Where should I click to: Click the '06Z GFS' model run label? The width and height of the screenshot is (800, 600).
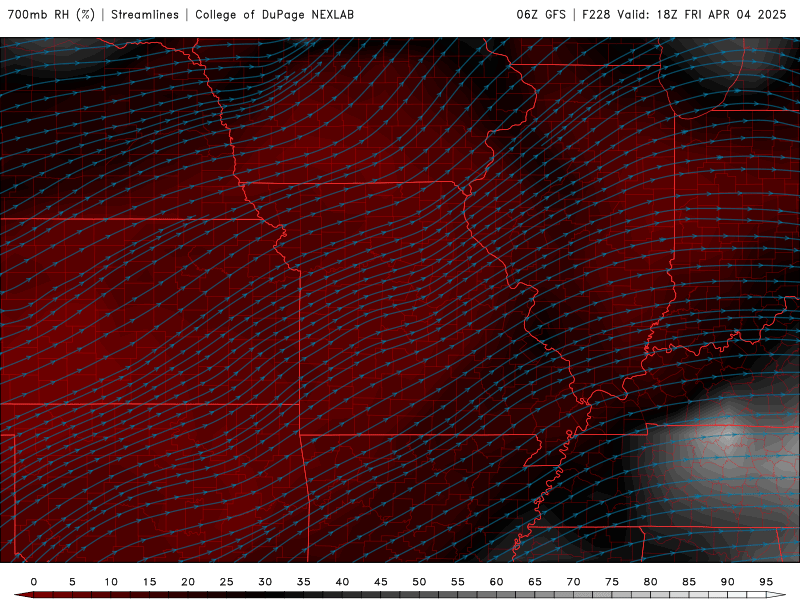[541, 14]
